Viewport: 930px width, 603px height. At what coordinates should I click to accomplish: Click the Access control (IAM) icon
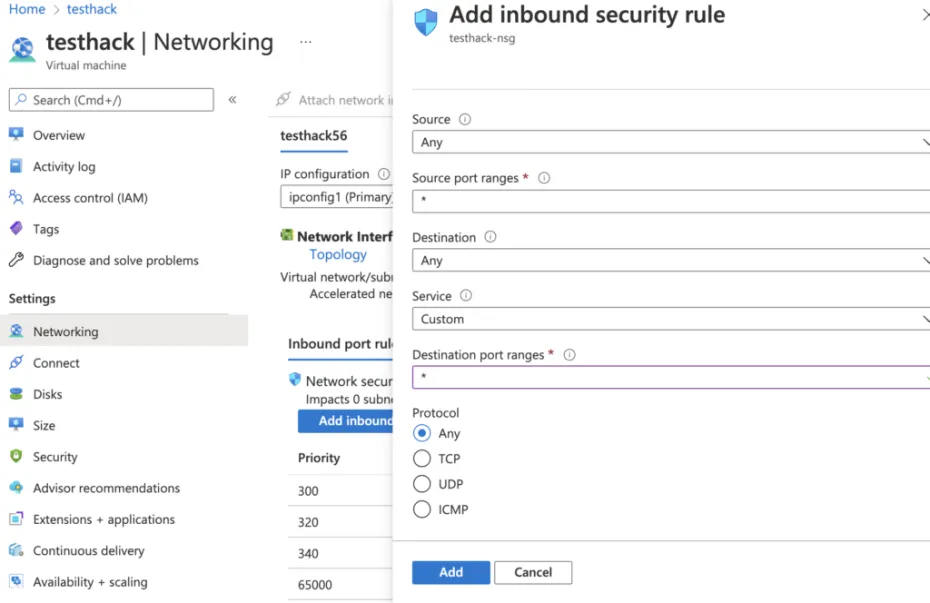16,197
